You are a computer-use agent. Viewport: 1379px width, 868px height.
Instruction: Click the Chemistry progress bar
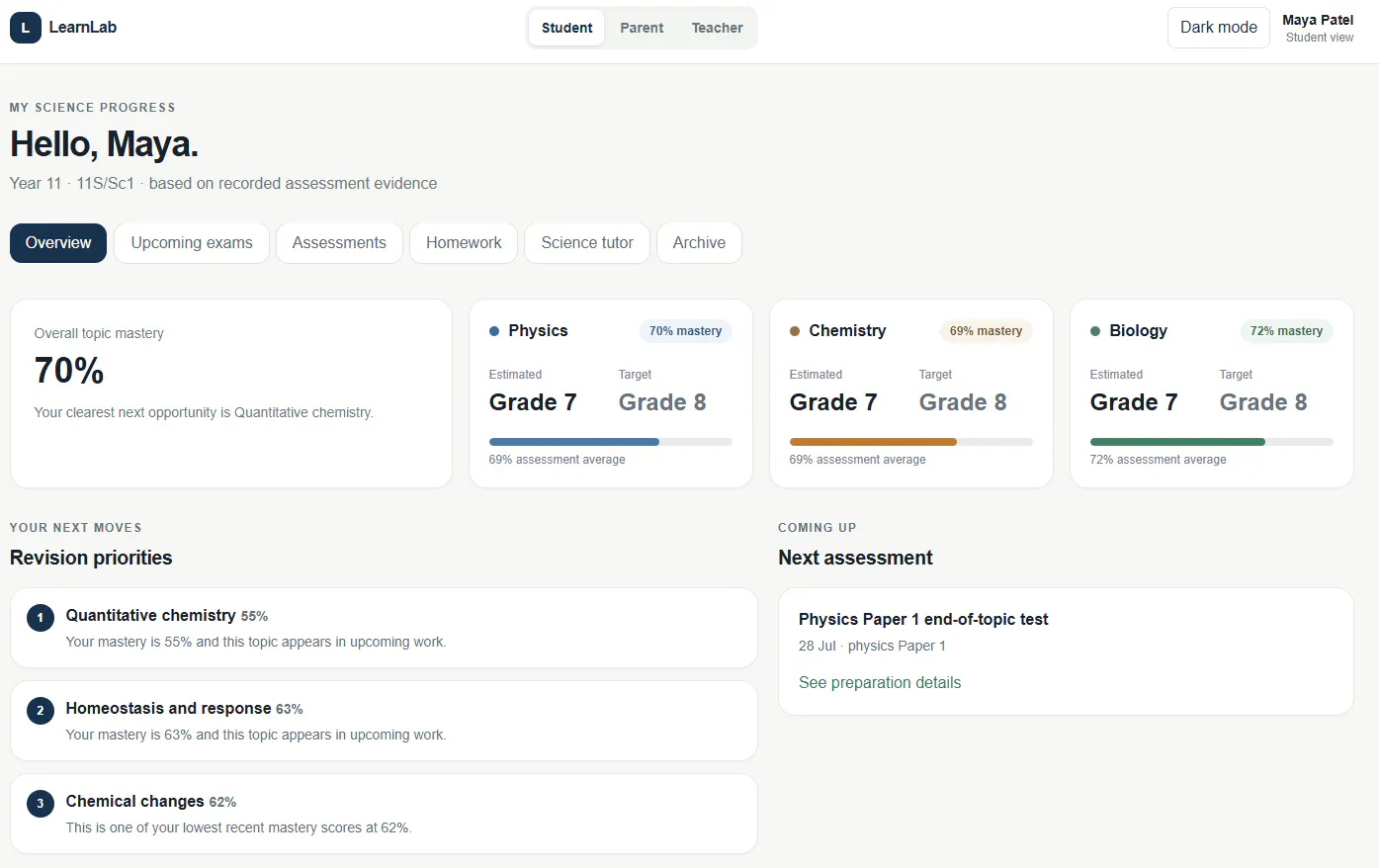(x=911, y=442)
